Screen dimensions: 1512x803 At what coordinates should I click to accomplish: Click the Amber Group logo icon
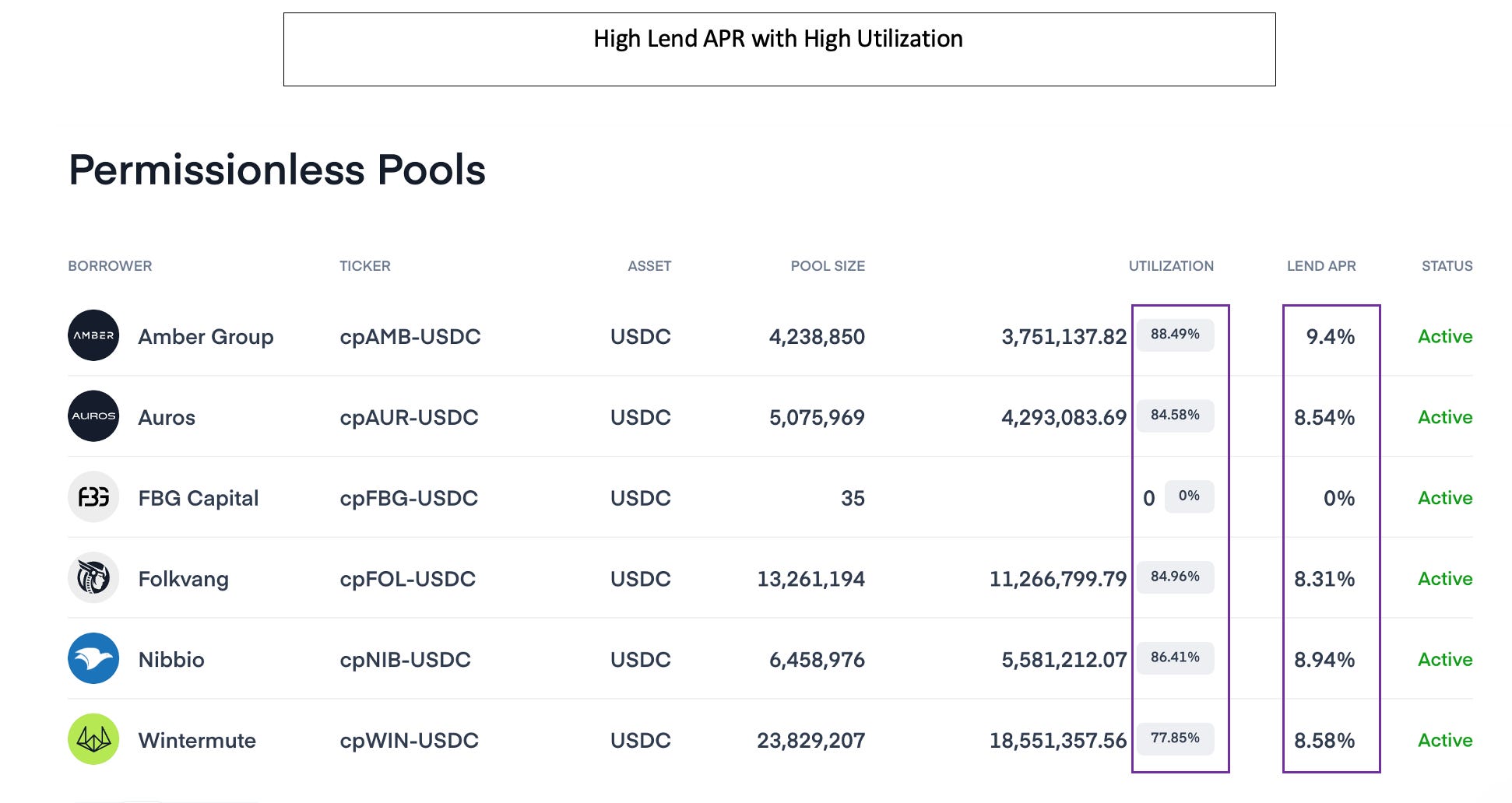point(93,335)
